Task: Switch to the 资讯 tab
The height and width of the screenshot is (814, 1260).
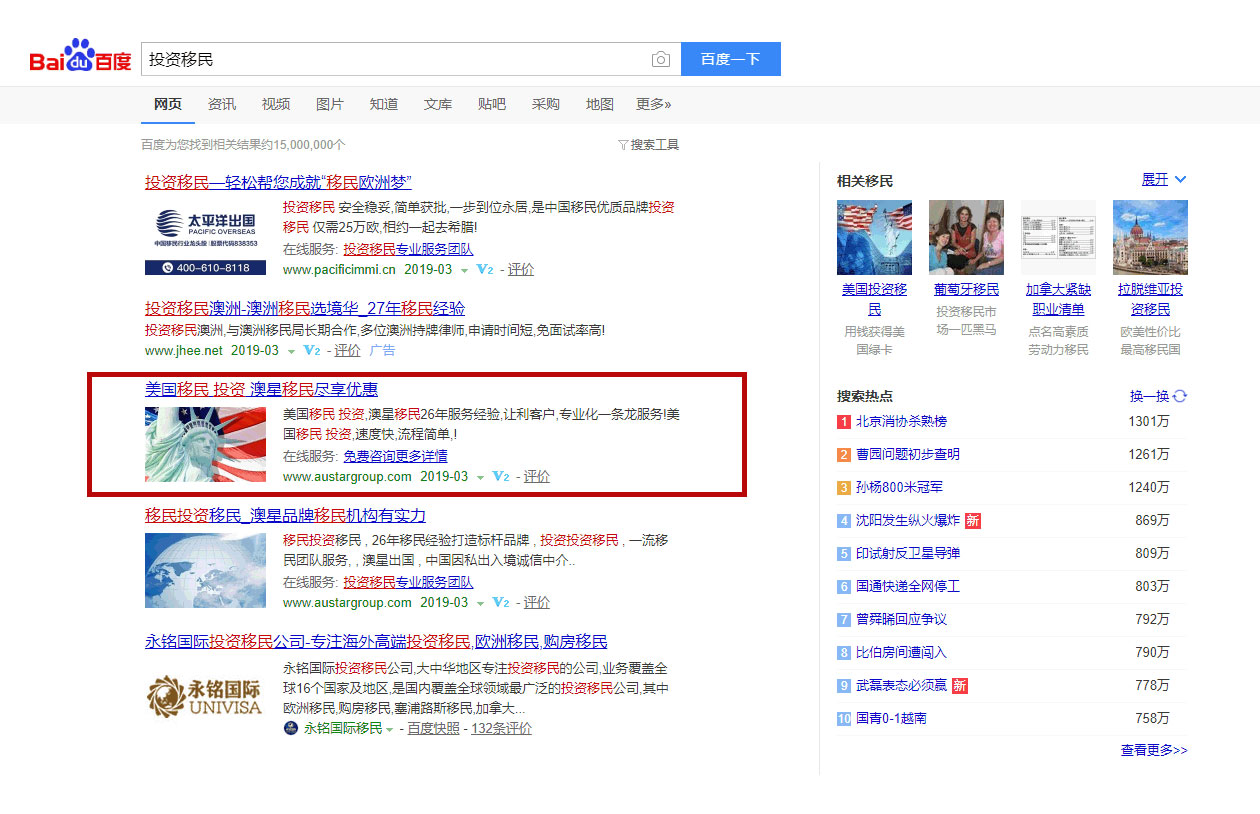Action: tap(222, 104)
